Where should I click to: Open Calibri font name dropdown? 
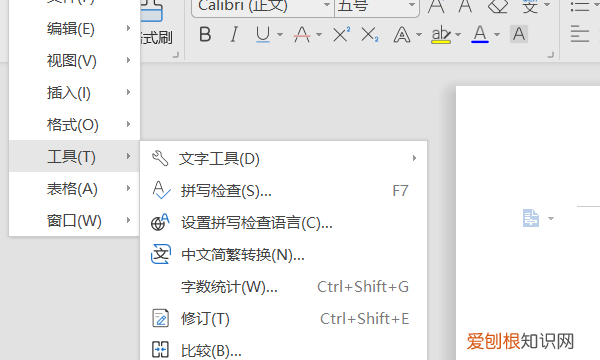(327, 5)
